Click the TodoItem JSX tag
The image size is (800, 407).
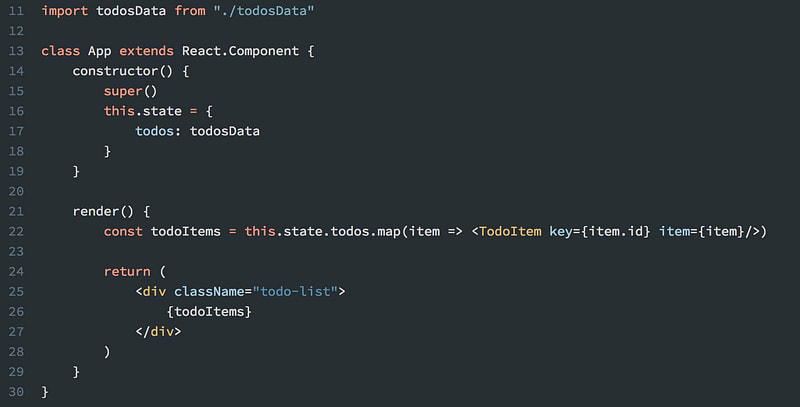[510, 232]
